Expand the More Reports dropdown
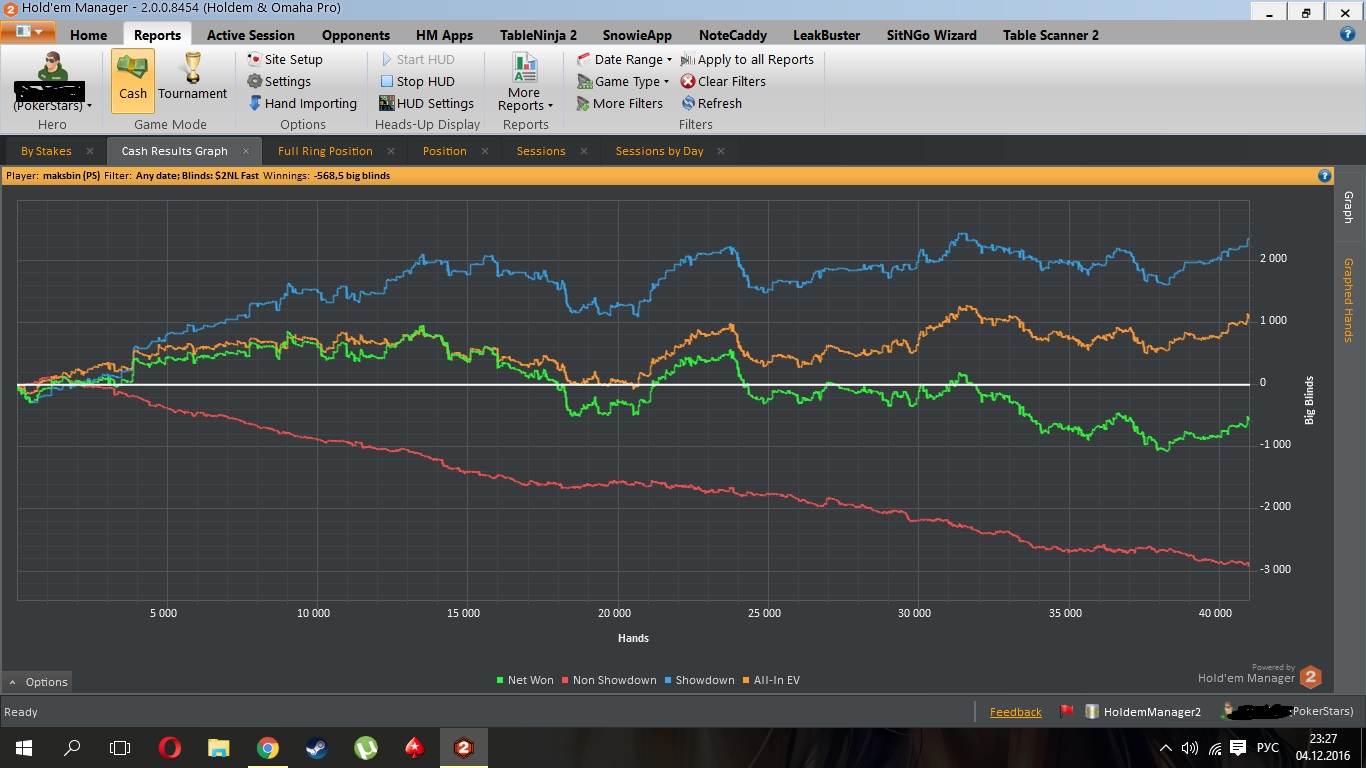1366x768 pixels. tap(525, 82)
